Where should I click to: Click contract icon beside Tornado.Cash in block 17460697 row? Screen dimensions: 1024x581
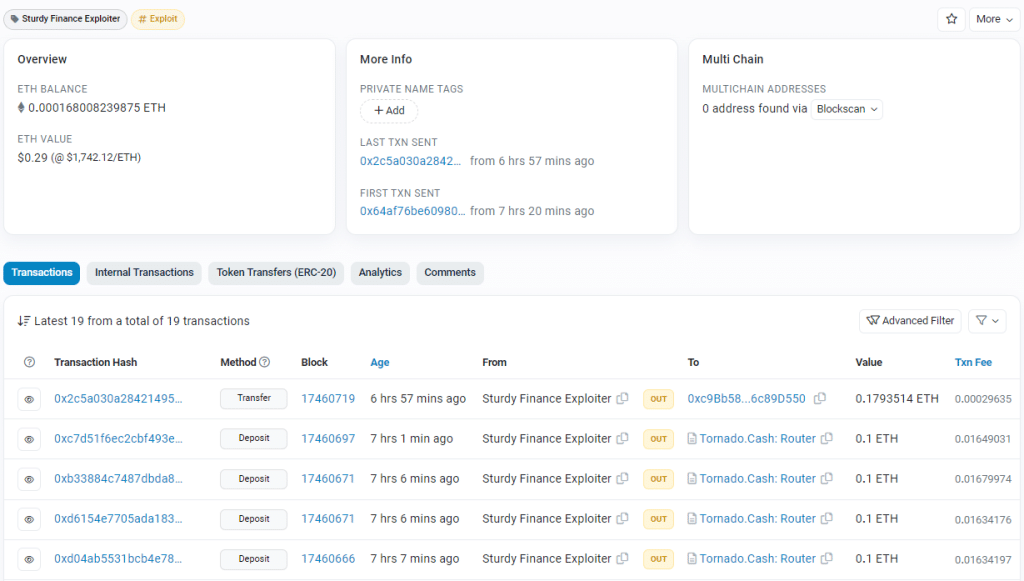click(x=692, y=439)
